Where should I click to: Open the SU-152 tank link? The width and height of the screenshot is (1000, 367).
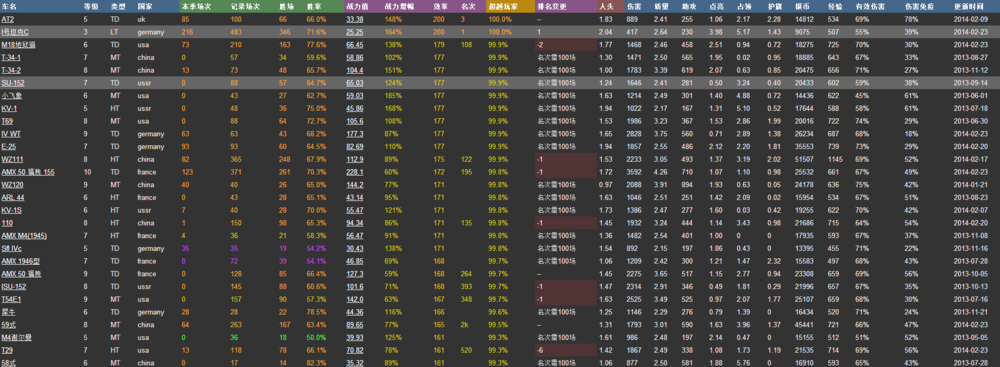[13, 82]
